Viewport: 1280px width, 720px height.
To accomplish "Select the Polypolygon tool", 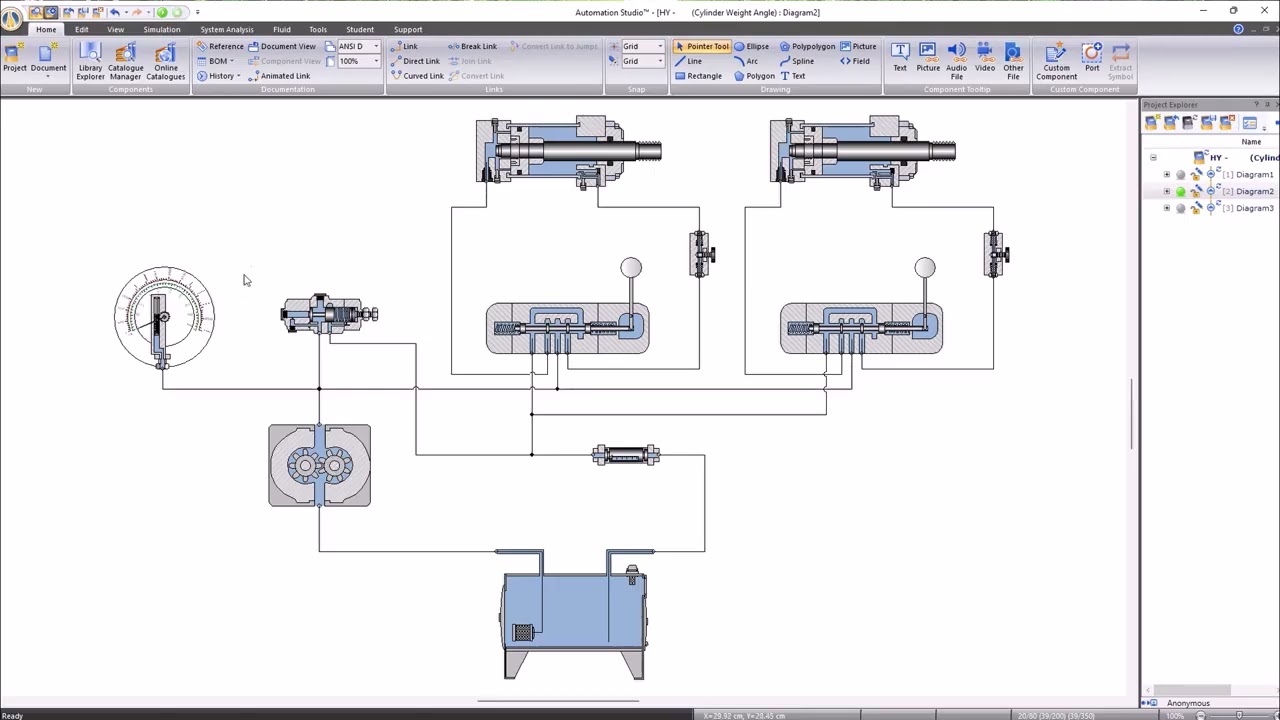I will coord(807,46).
